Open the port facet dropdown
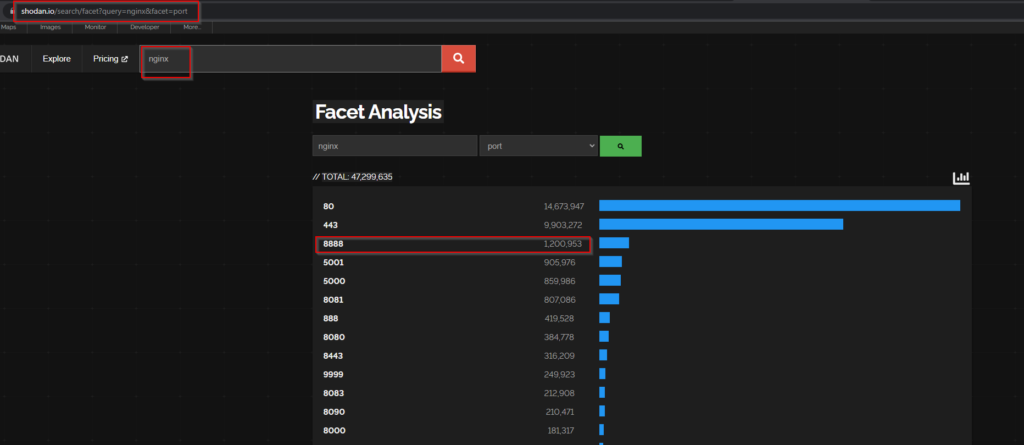The image size is (1024, 445). pyautogui.click(x=538, y=146)
